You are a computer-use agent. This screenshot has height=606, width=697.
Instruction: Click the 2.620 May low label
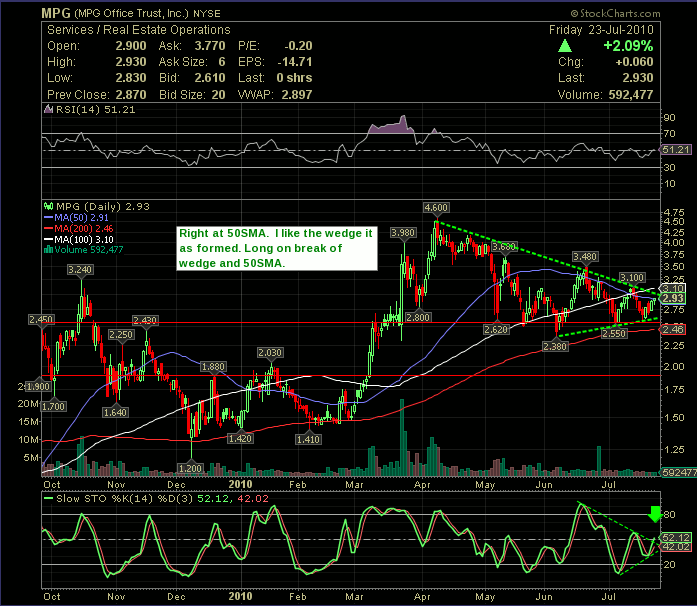point(496,329)
